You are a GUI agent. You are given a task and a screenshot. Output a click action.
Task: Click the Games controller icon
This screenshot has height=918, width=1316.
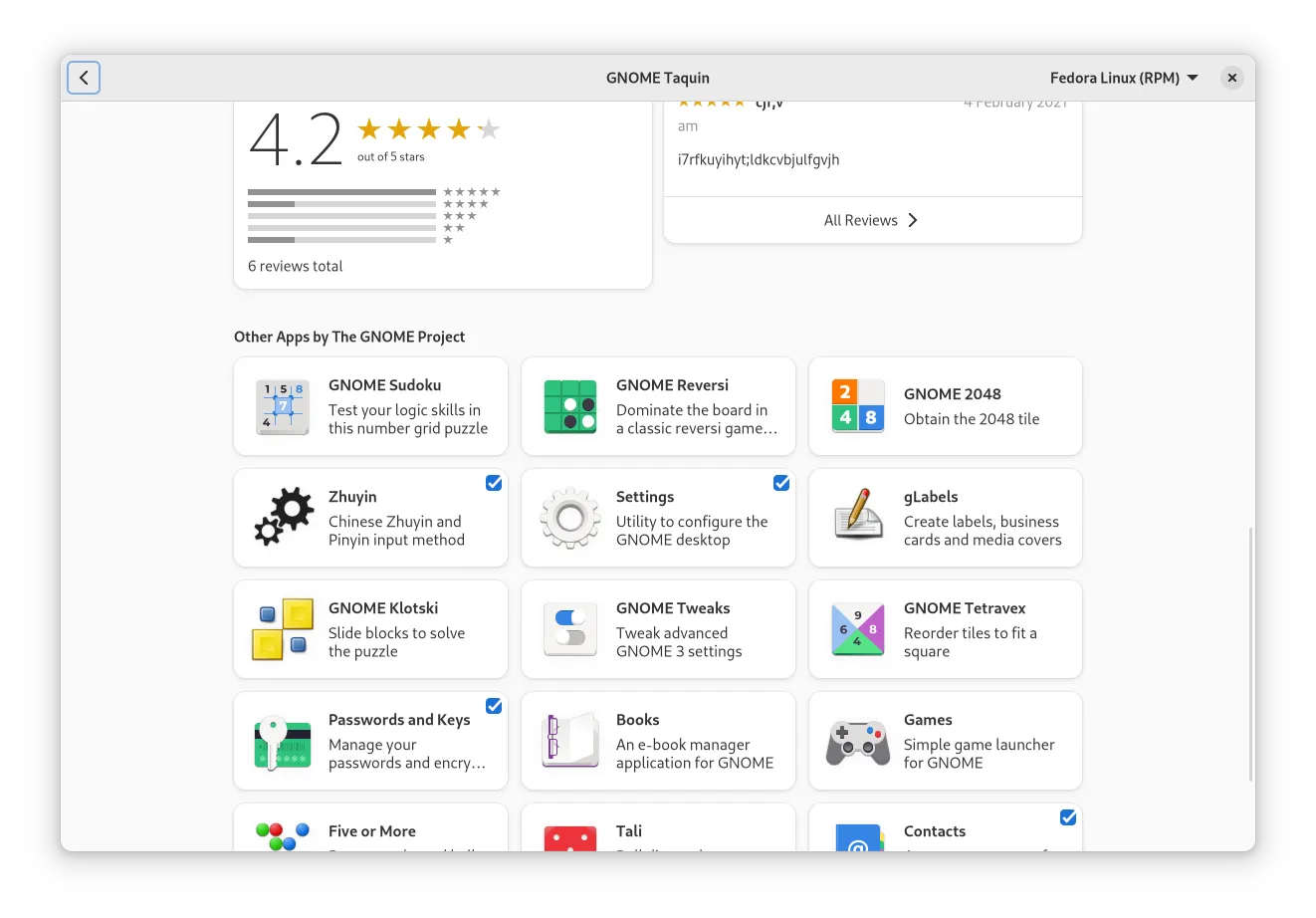point(858,741)
